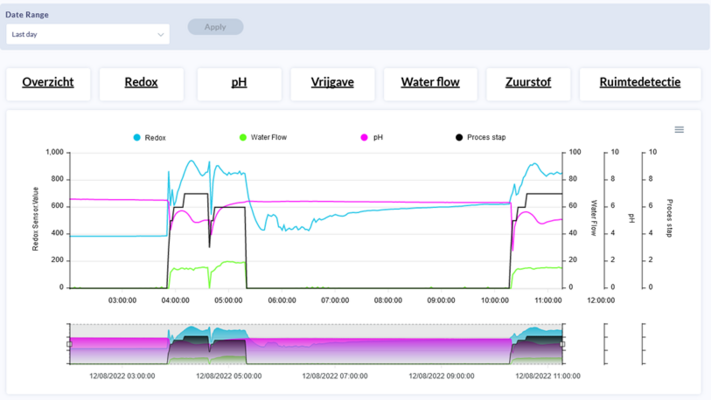Image resolution: width=711 pixels, height=400 pixels.
Task: Click the magenta pH legend dot
Action: click(x=364, y=137)
